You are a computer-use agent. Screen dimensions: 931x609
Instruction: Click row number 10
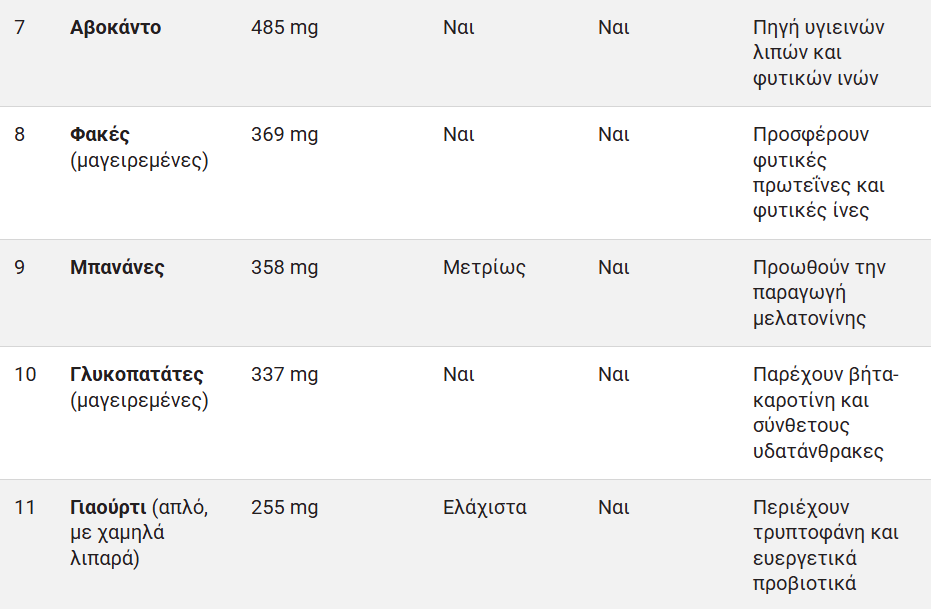pos(25,375)
